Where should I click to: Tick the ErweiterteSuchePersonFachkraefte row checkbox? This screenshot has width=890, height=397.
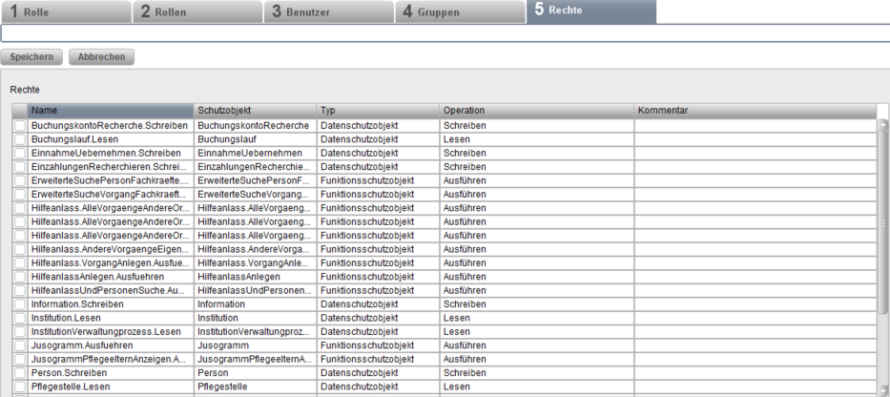(x=20, y=180)
